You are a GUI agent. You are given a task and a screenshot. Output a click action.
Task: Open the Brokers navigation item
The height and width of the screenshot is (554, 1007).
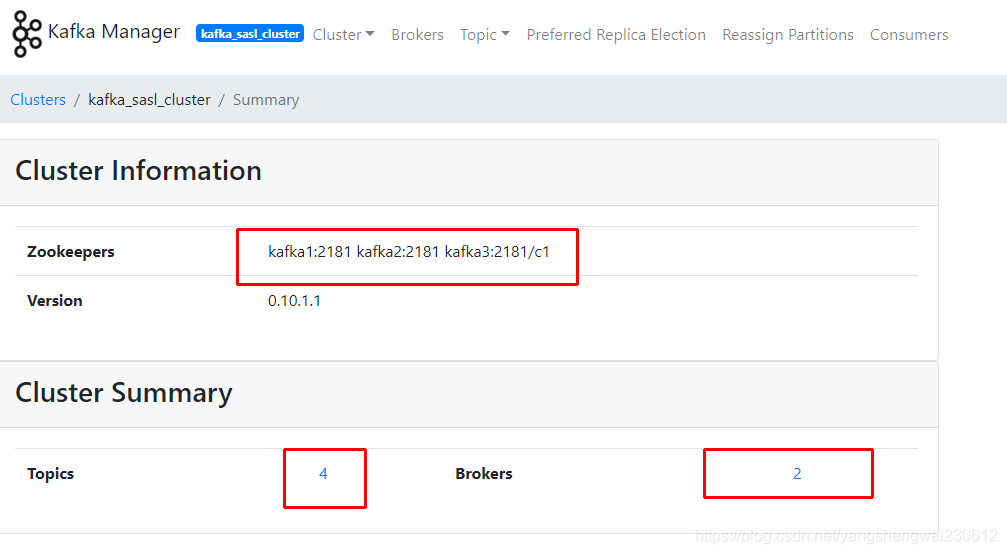(417, 35)
